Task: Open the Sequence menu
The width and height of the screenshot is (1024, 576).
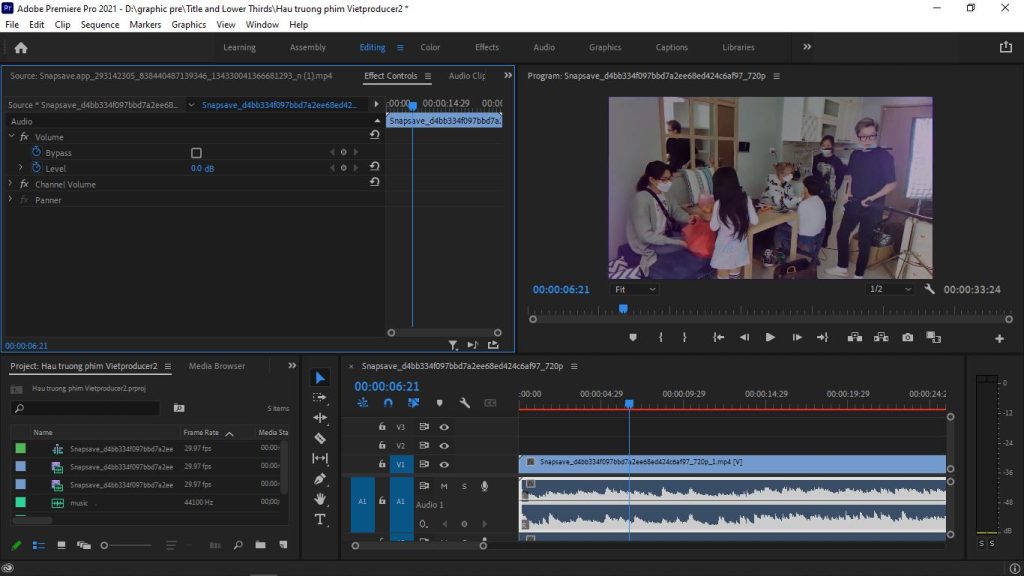Action: [x=99, y=24]
